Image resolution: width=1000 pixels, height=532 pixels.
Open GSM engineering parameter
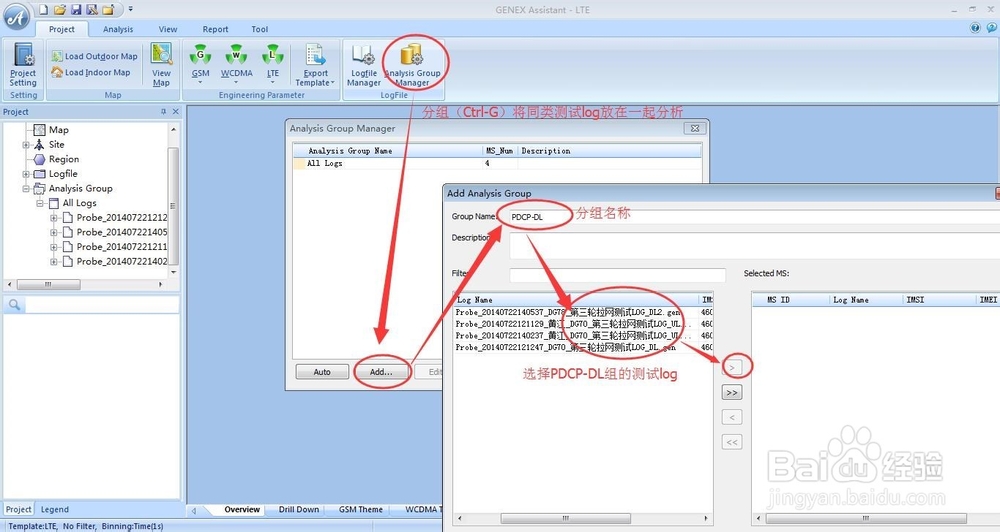pos(200,65)
